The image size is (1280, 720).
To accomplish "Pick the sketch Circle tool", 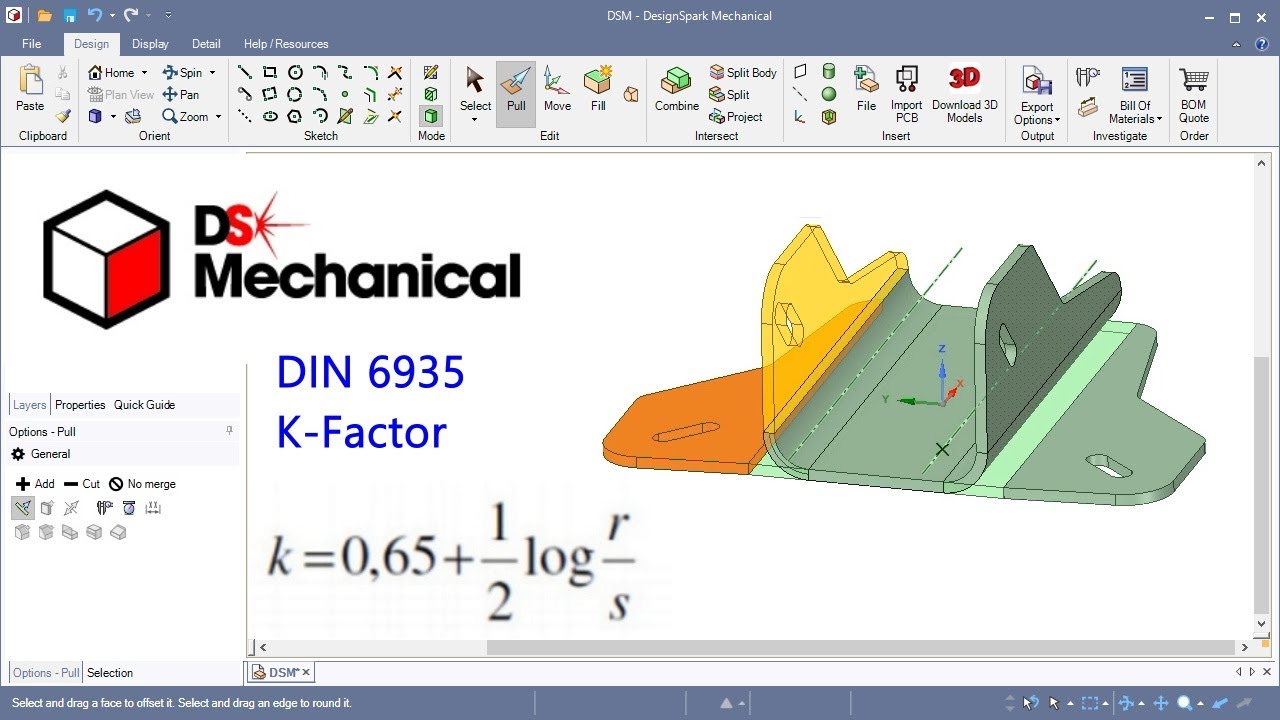I will coord(295,72).
